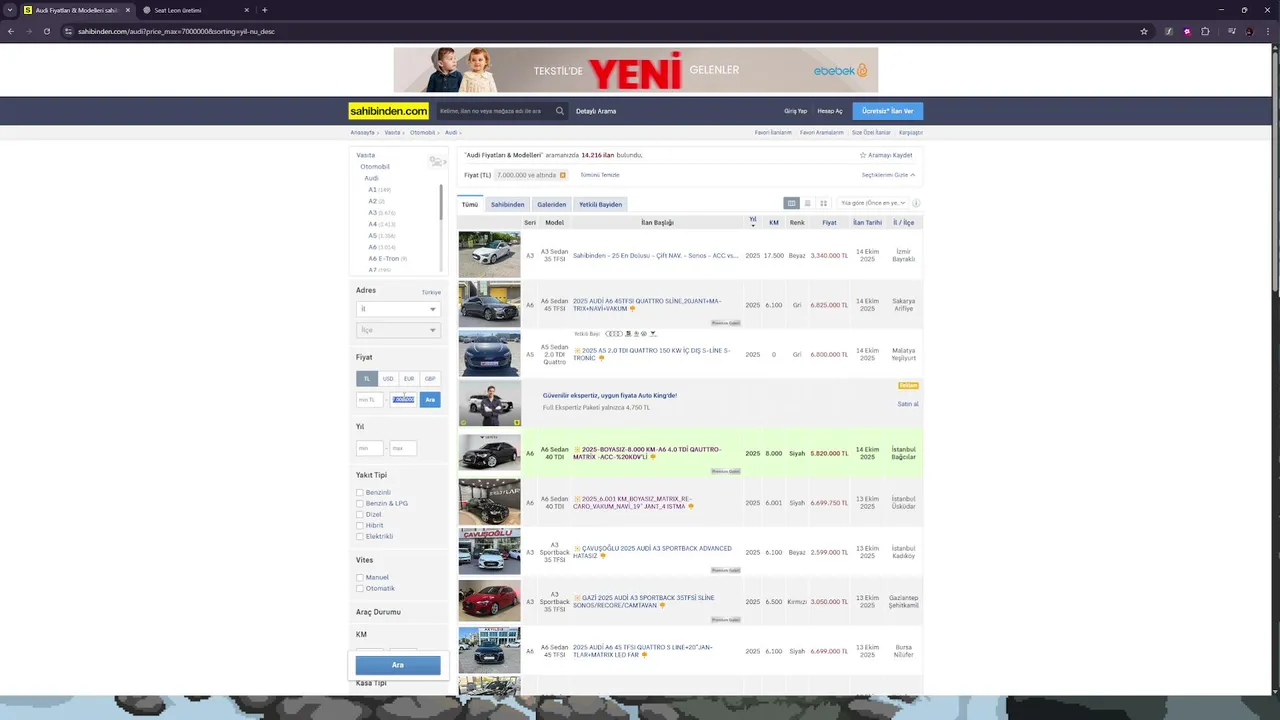Viewport: 1280px width, 720px height.
Task: Click the search magnifier icon
Action: click(x=560, y=111)
